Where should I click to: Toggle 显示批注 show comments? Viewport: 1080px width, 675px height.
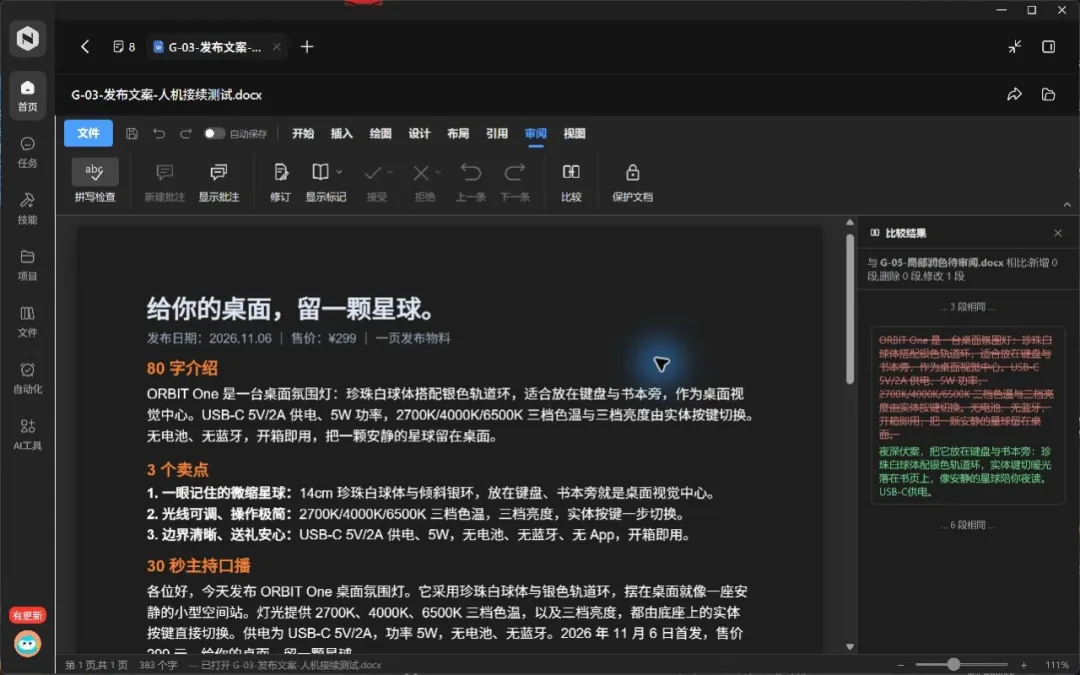coord(219,182)
